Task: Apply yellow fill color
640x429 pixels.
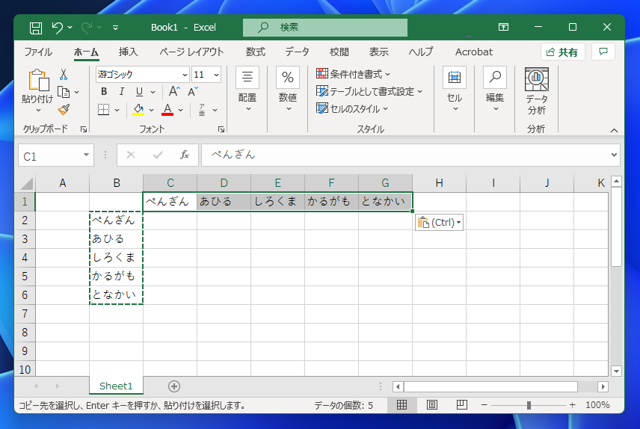Action: [138, 109]
